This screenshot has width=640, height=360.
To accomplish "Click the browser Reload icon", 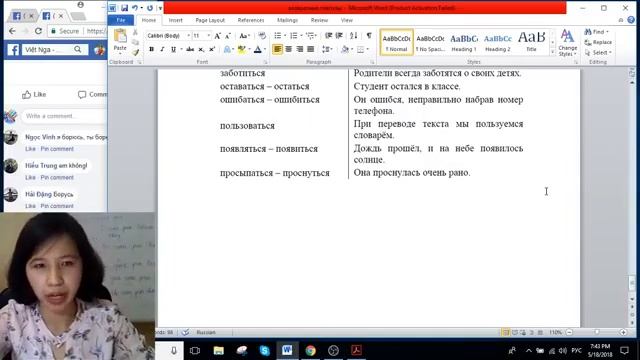I will [38, 31].
